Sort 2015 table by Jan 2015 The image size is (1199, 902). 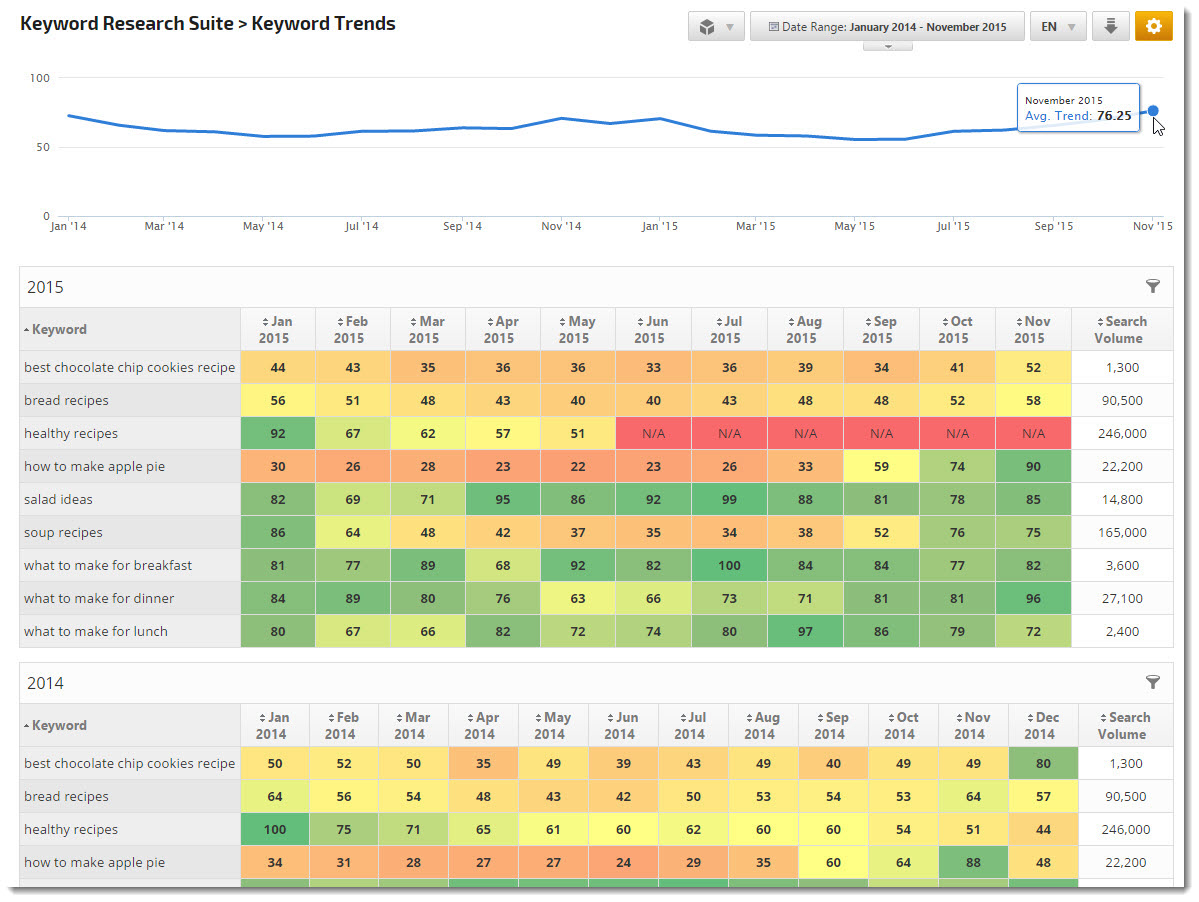(x=277, y=329)
